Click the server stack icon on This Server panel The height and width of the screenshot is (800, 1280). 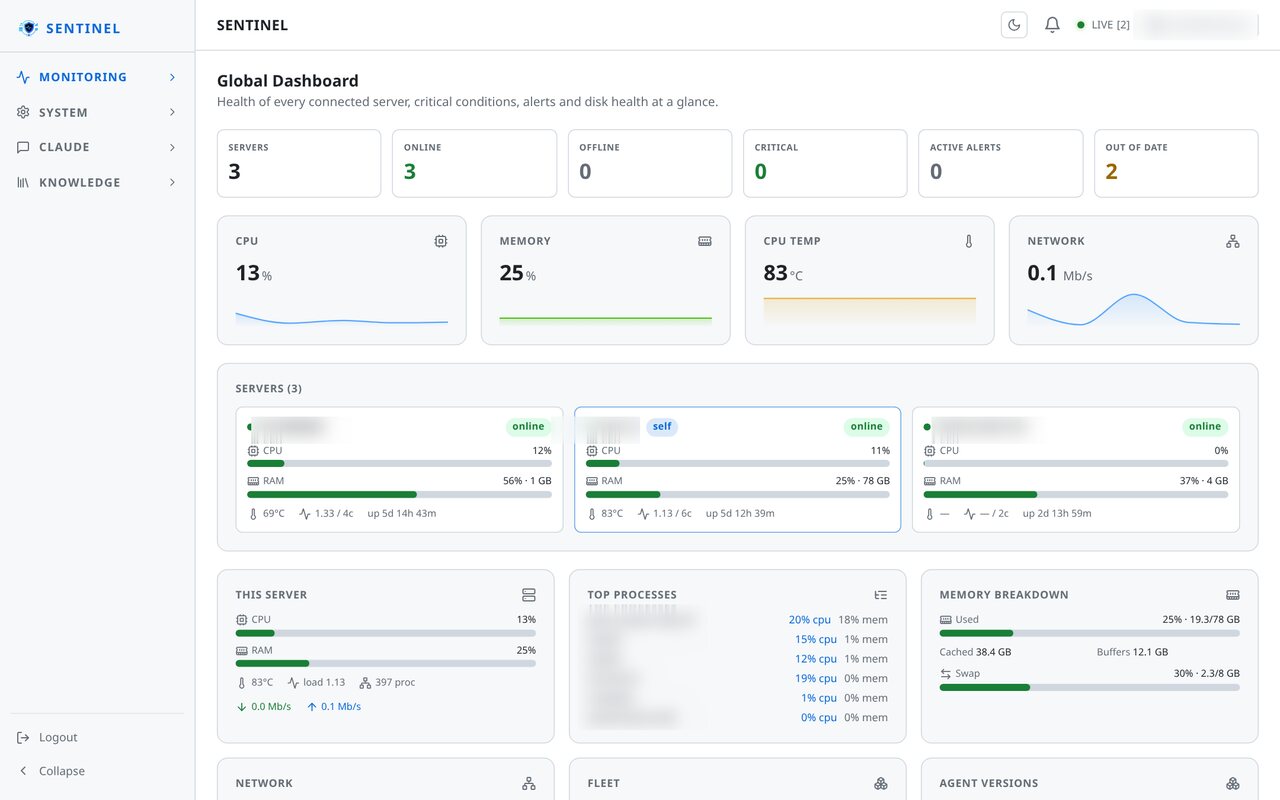[529, 595]
